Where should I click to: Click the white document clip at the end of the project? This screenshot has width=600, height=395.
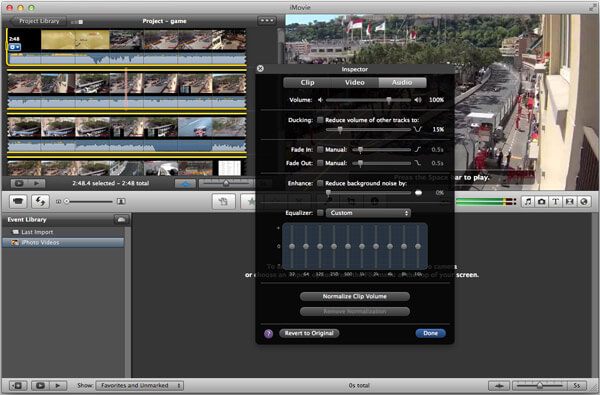tap(229, 168)
